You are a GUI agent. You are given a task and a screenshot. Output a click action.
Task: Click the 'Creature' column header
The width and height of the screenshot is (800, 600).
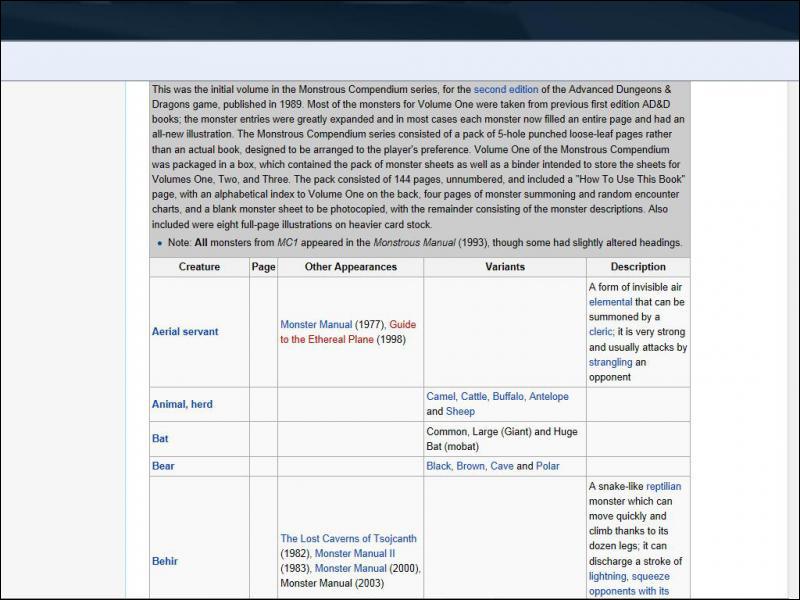(199, 267)
